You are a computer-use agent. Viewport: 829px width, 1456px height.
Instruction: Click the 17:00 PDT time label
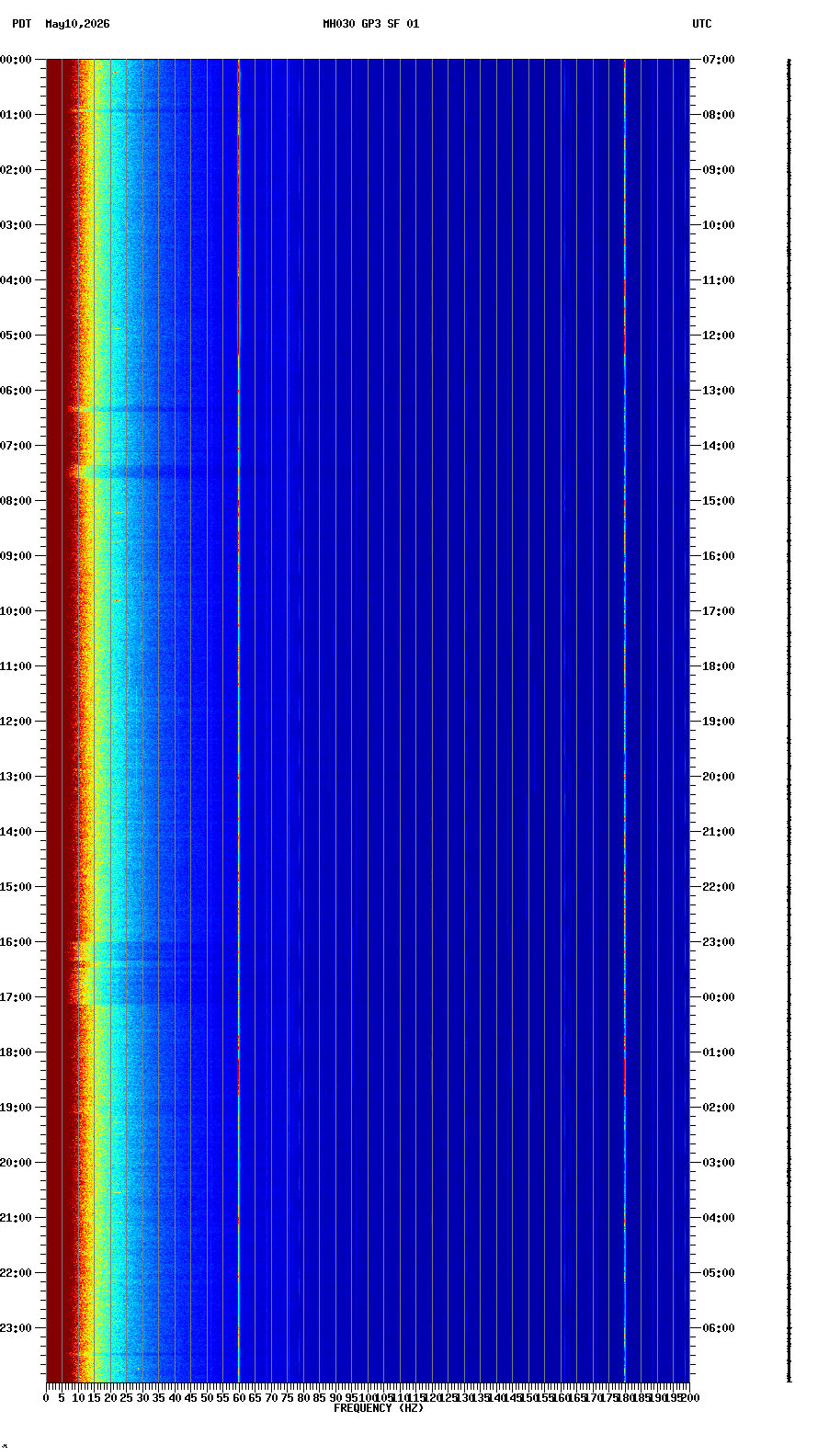16,997
